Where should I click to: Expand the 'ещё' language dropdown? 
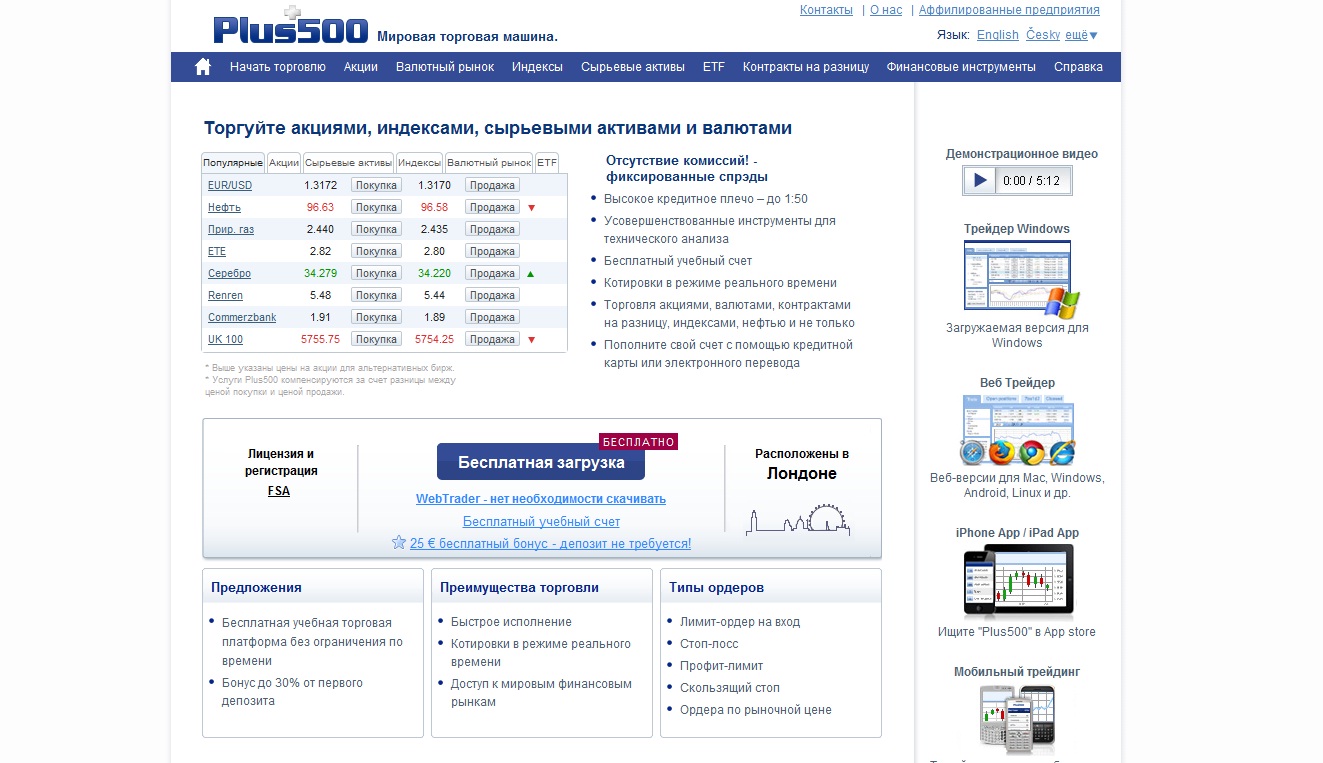pyautogui.click(x=1081, y=35)
